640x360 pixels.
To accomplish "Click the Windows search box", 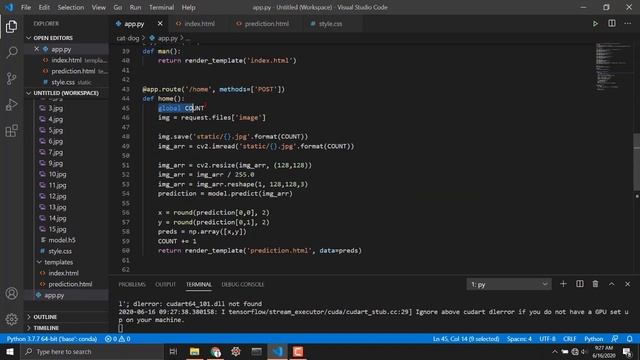I will tap(92, 352).
